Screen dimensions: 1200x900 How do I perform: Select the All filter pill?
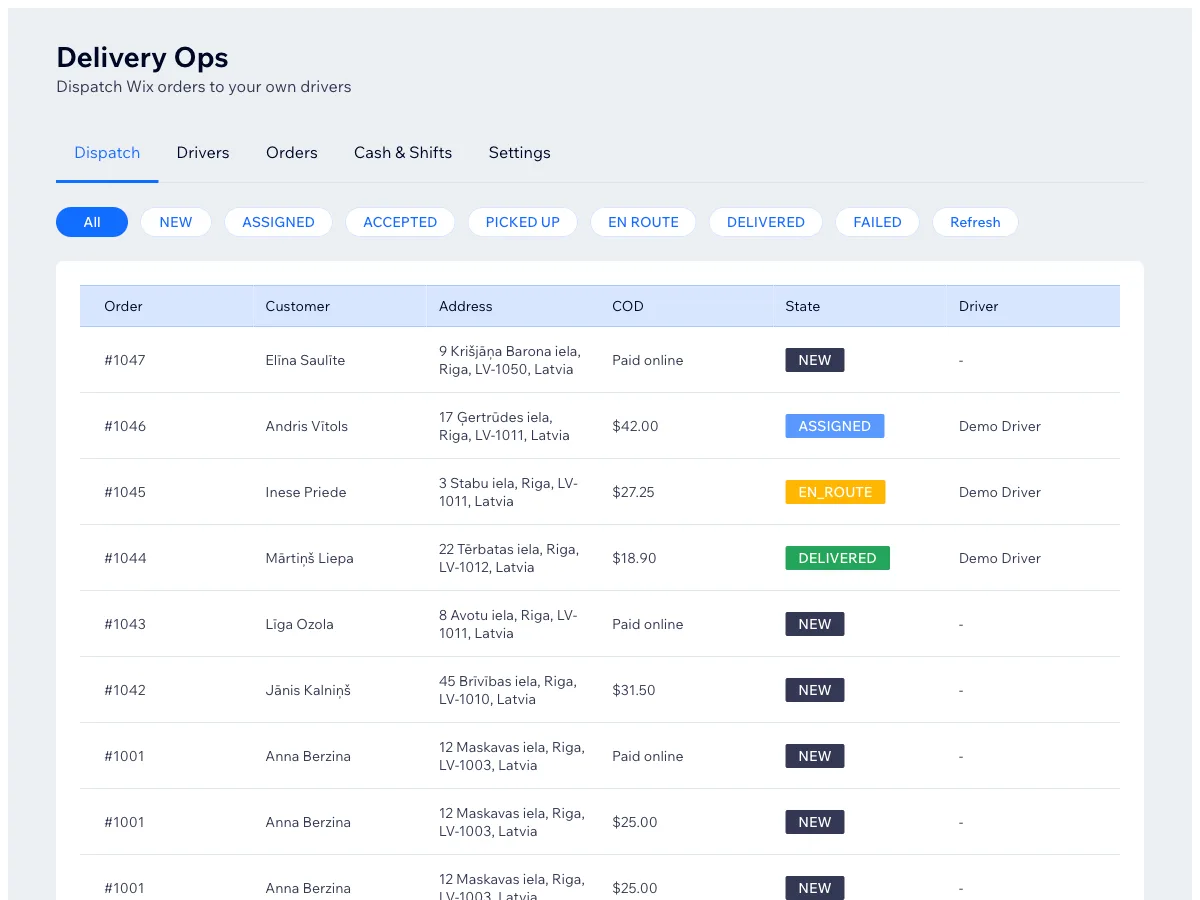92,222
